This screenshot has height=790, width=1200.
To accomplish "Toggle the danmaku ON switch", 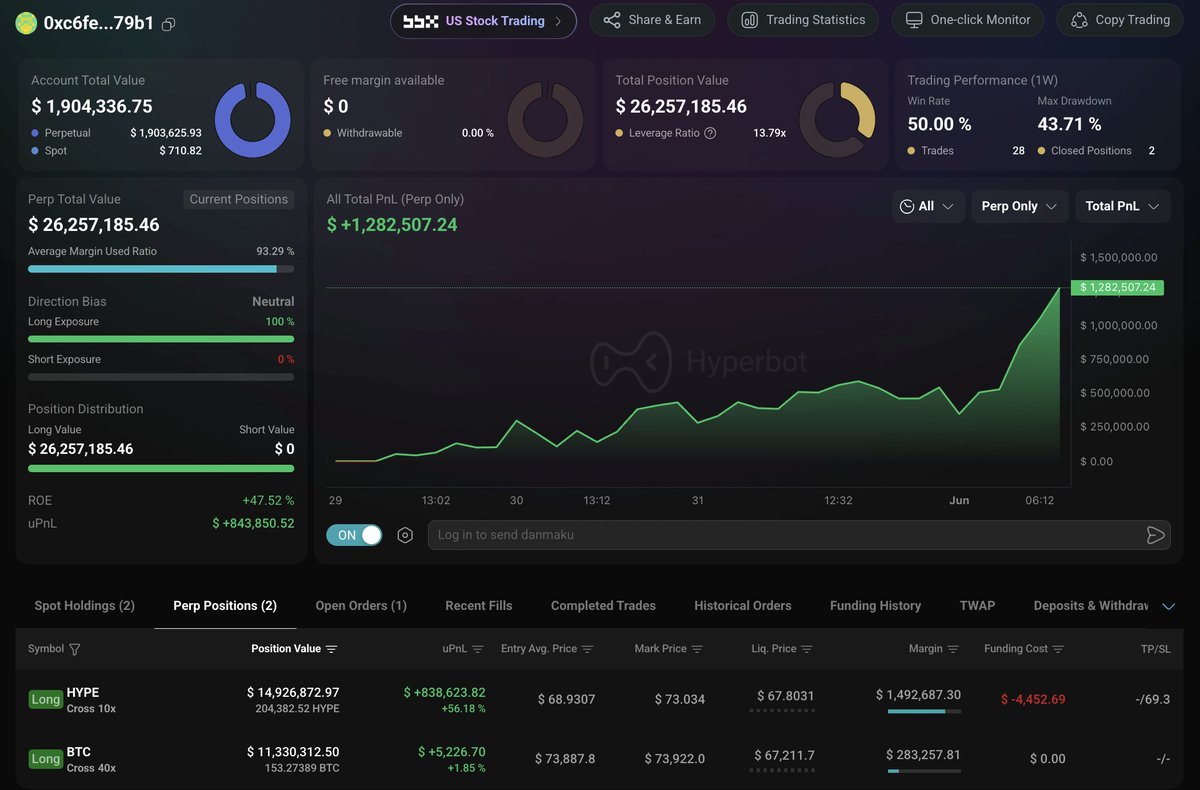I will click(x=354, y=535).
